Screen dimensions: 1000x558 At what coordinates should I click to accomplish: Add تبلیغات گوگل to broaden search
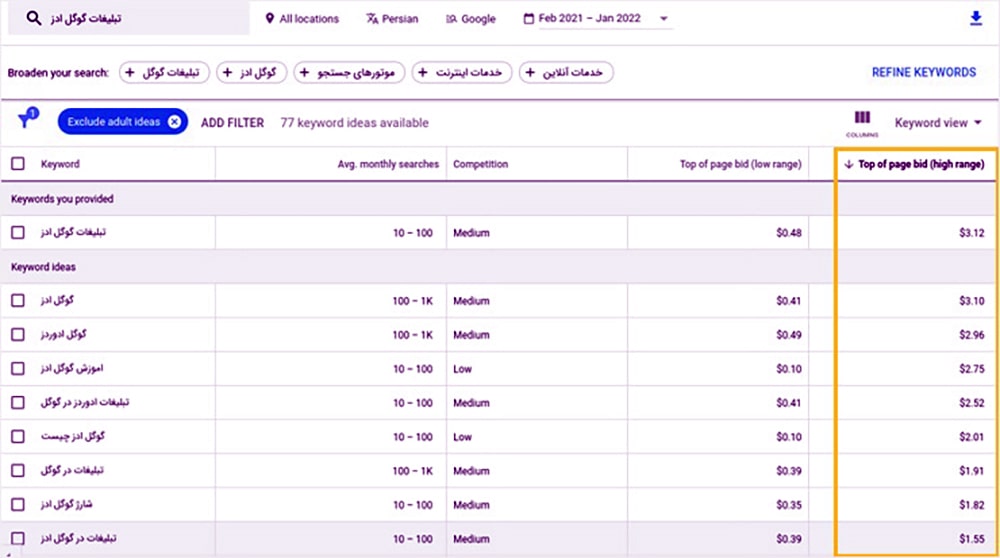click(164, 72)
